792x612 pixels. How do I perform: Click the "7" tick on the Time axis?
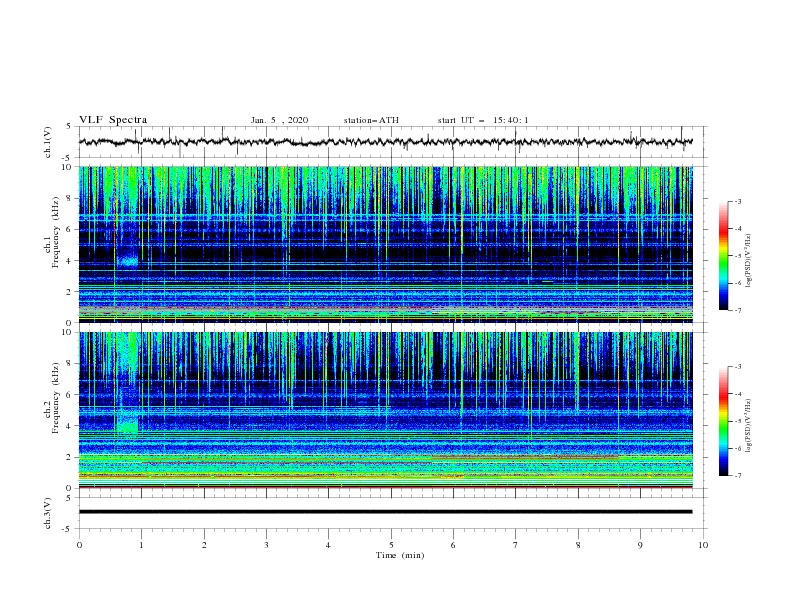[516, 545]
